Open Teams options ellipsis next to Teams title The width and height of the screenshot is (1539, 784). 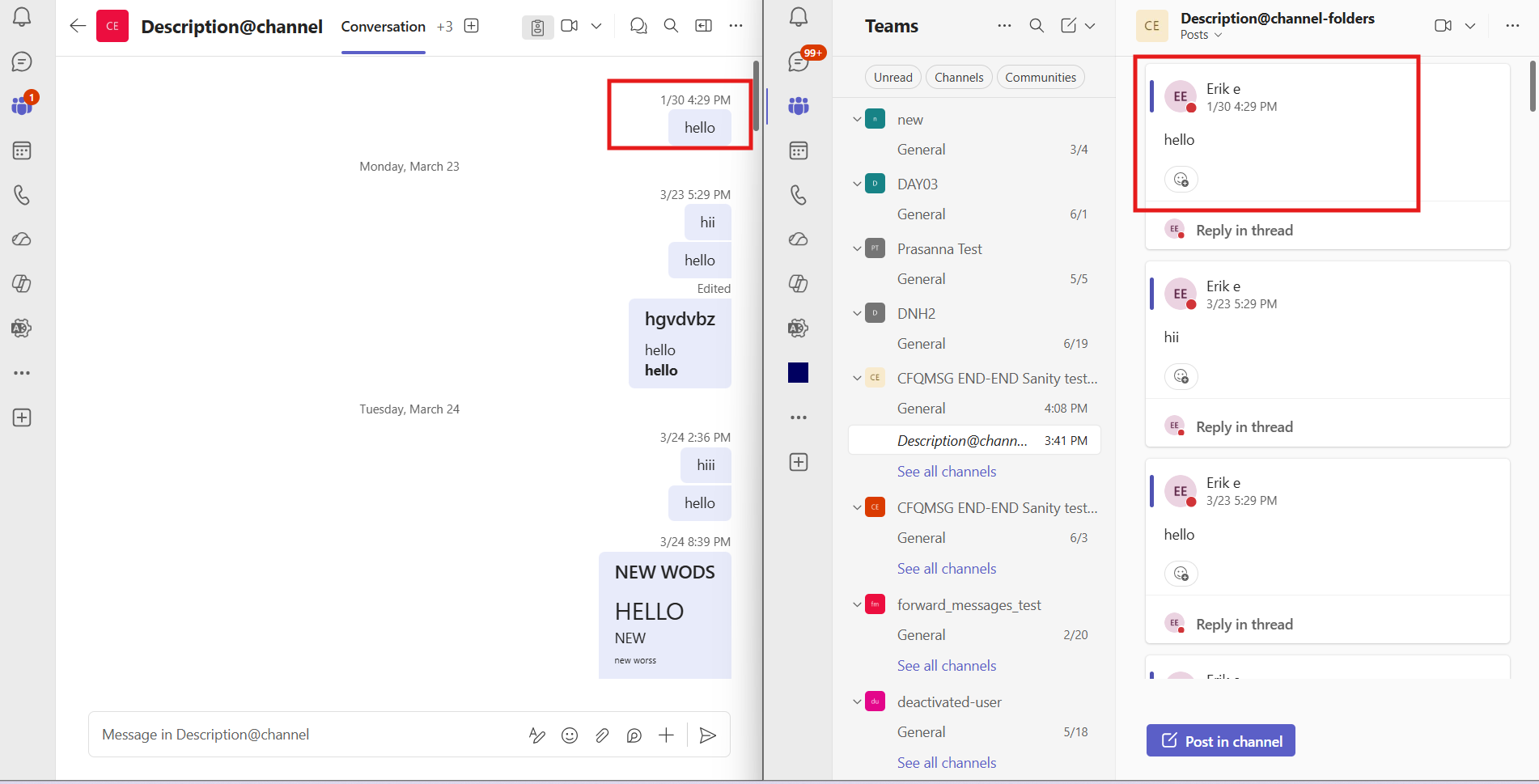(x=1004, y=26)
